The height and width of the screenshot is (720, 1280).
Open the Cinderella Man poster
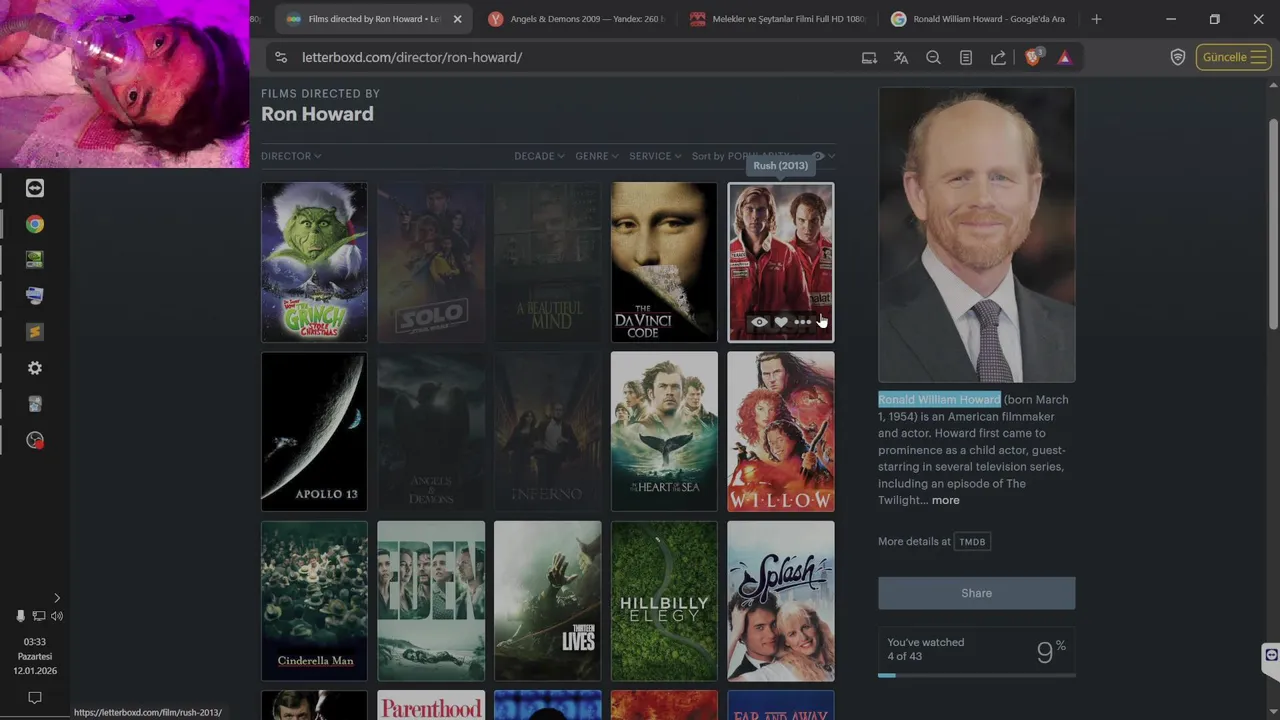[x=314, y=601]
